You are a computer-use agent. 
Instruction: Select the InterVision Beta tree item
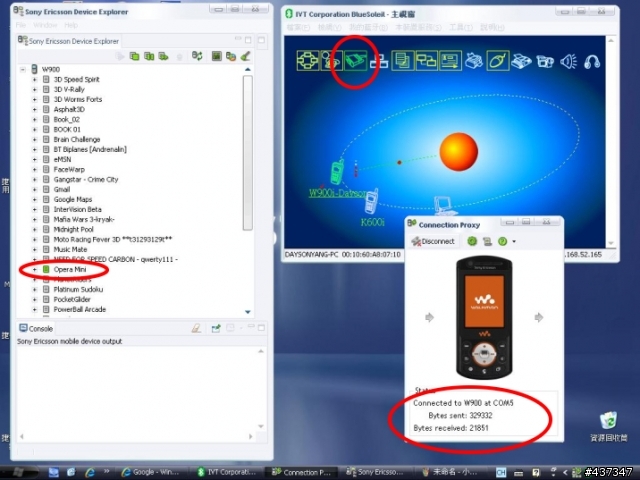(x=78, y=209)
